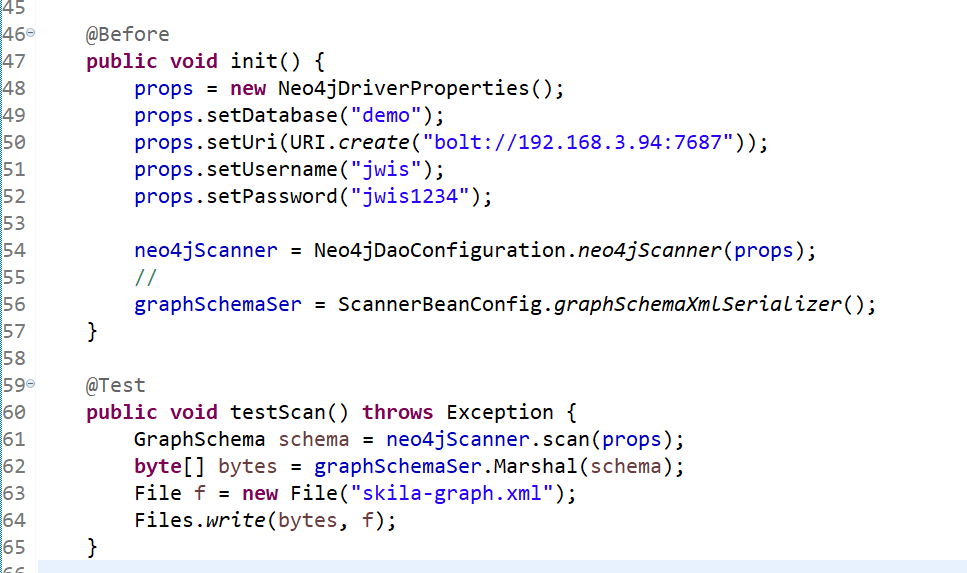Click the Exception type on line 60
Viewport: 967px width, 573px height.
pos(500,413)
